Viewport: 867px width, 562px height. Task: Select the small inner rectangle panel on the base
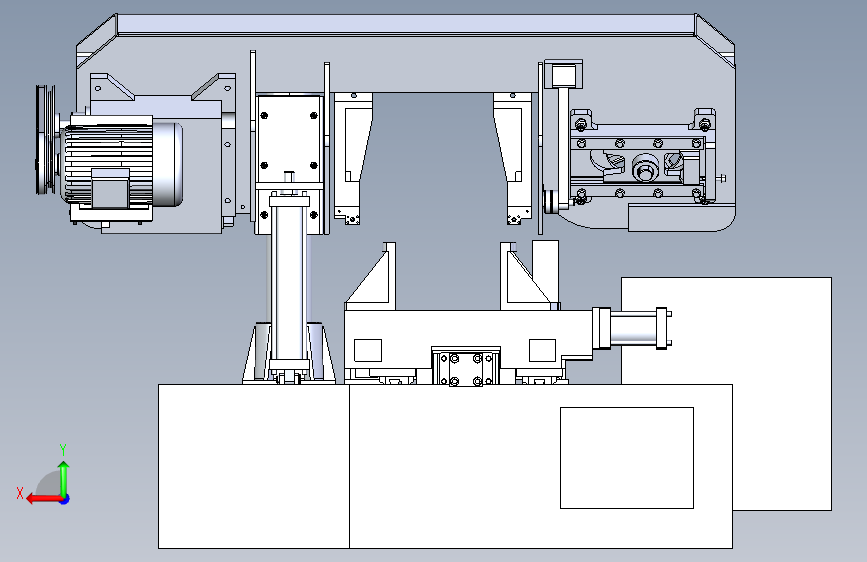pos(627,458)
